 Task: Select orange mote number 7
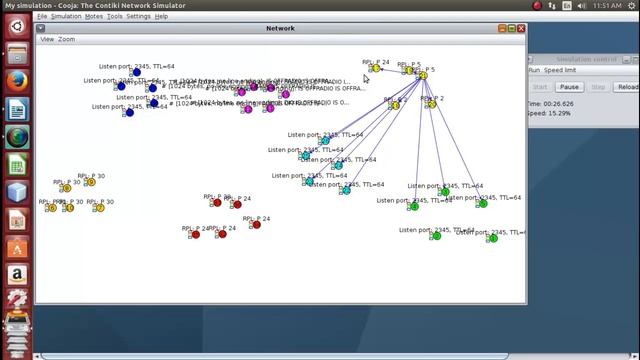click(100, 208)
